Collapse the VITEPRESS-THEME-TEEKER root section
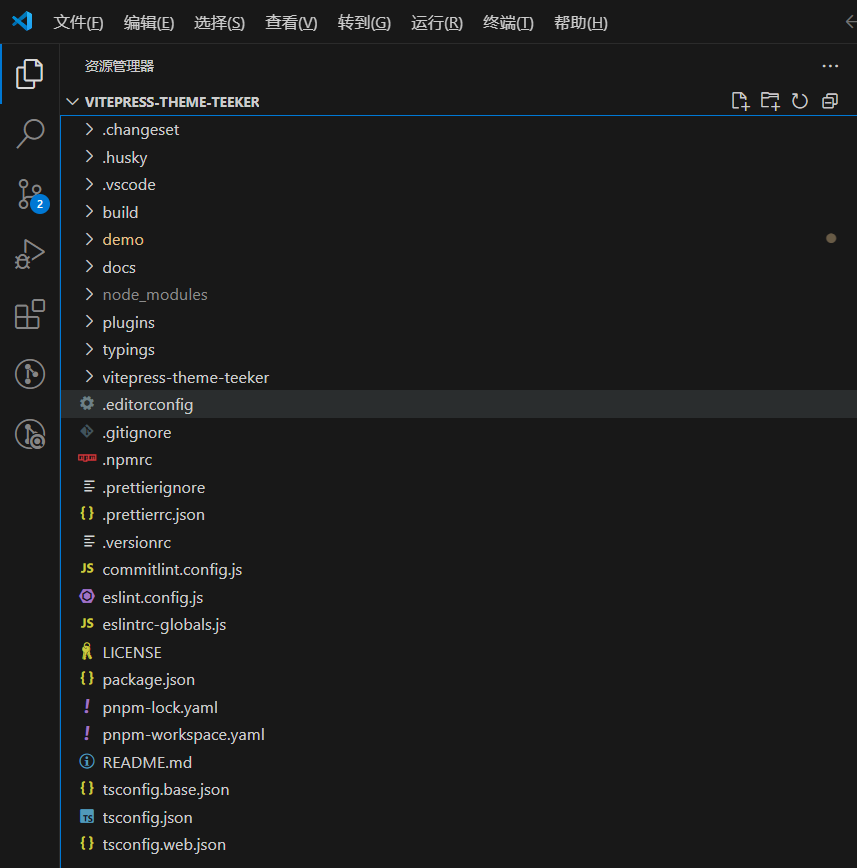 pyautogui.click(x=73, y=102)
